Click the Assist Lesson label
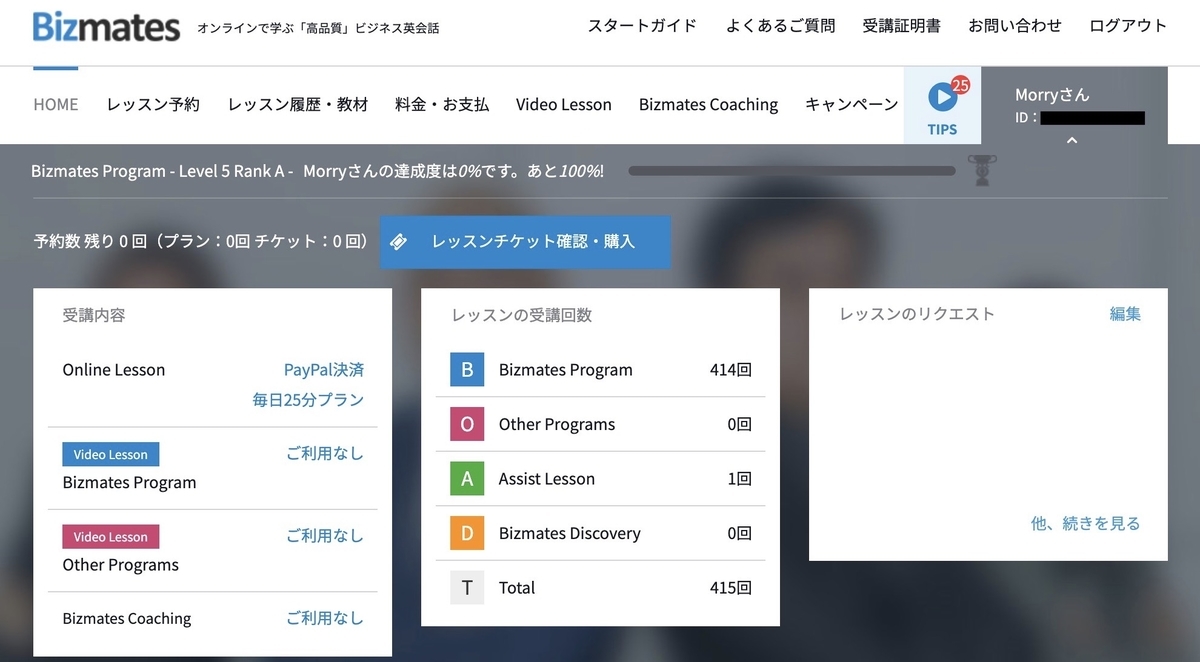The image size is (1200, 662). click(547, 478)
